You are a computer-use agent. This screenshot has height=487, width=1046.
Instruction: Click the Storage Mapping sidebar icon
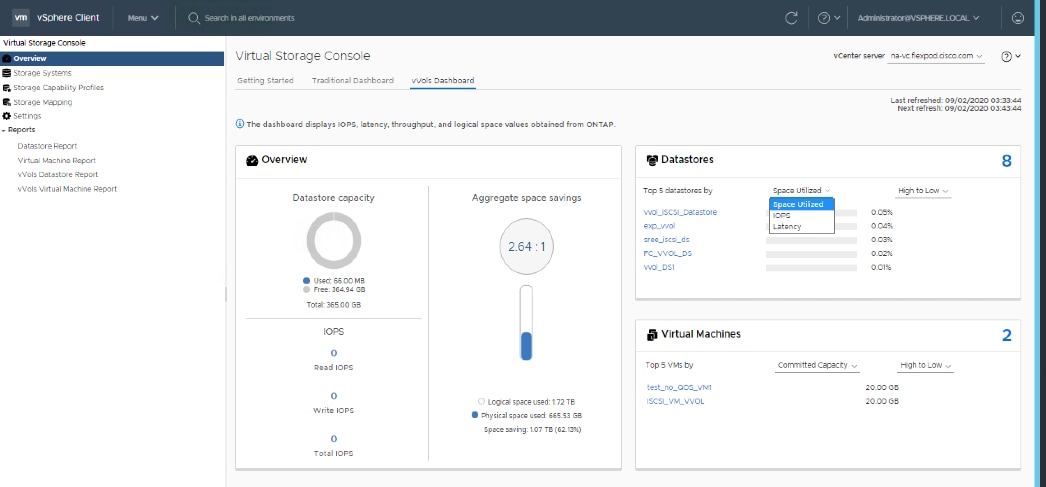click(7, 102)
